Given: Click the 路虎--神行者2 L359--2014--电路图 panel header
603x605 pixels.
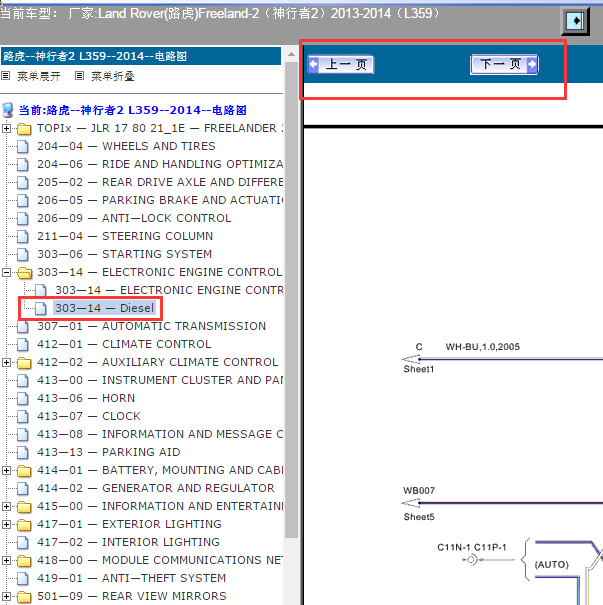Looking at the screenshot, I should coord(141,56).
